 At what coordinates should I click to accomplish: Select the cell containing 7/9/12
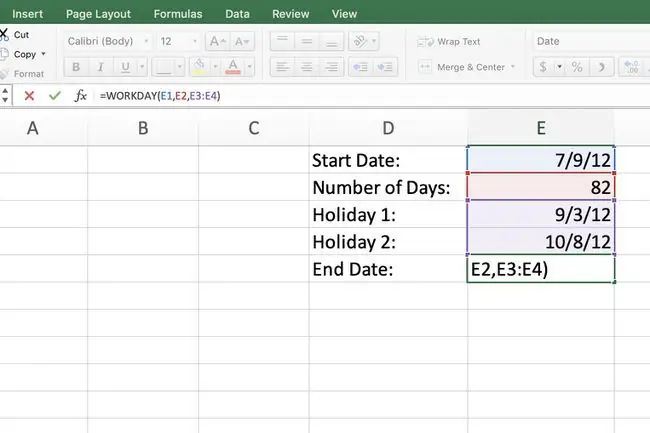click(541, 160)
